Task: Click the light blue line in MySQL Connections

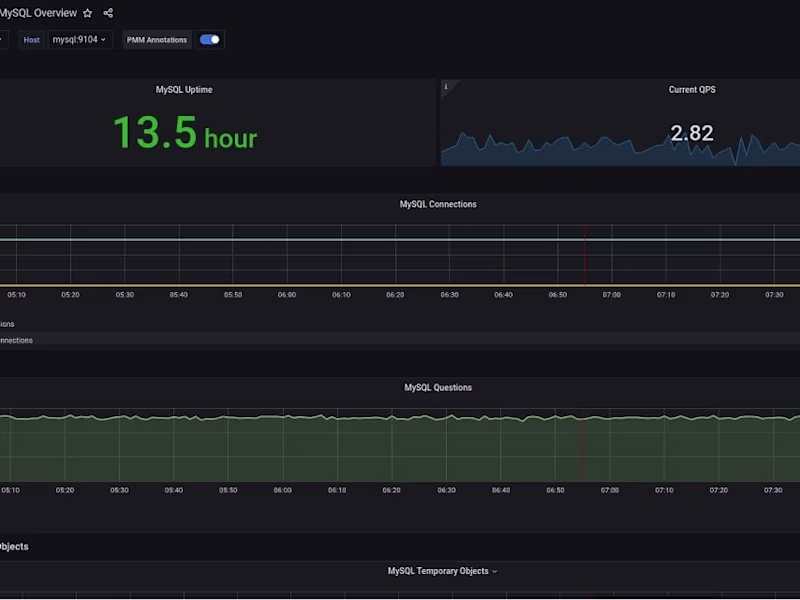Action: (400, 239)
